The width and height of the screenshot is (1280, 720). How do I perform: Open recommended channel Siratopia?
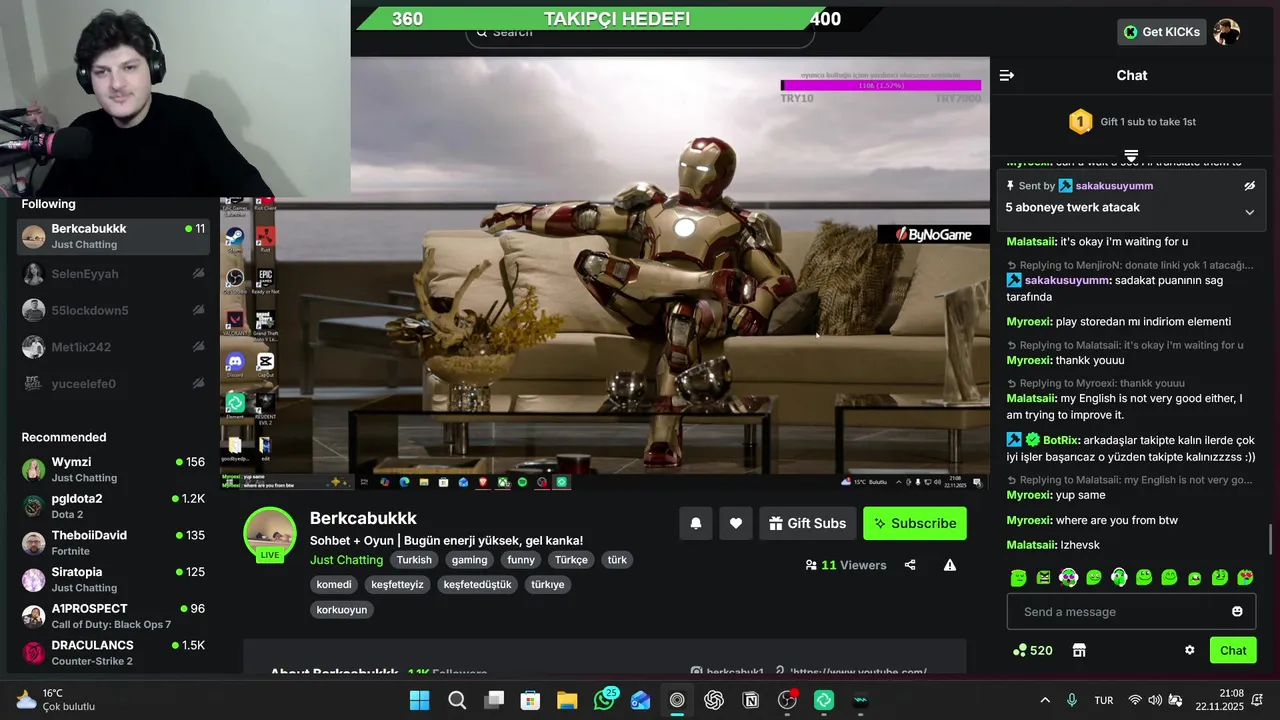tap(115, 579)
